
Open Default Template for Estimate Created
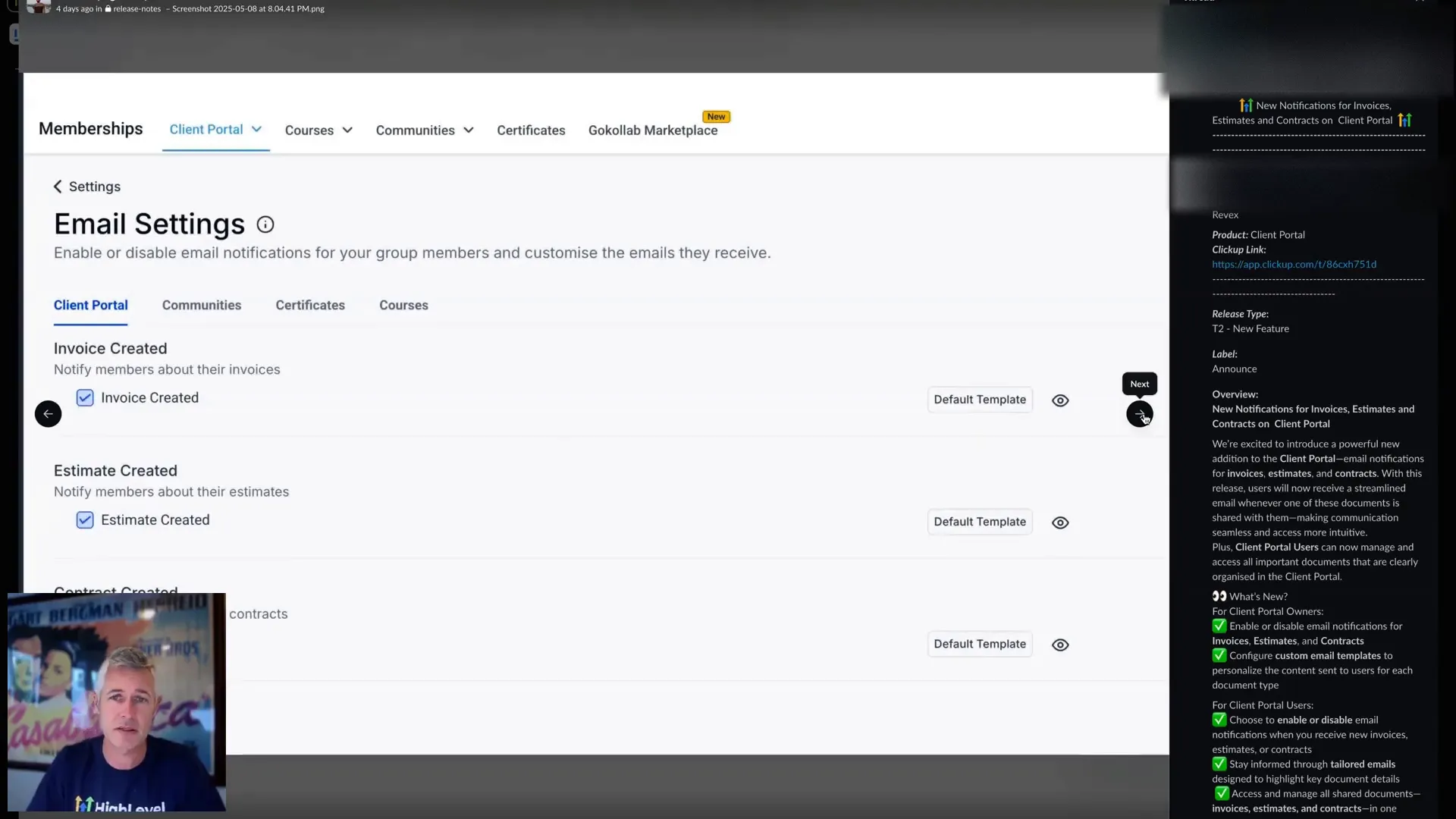tap(980, 522)
